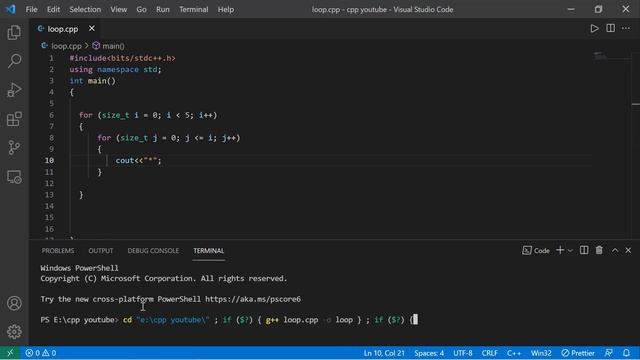
Task: Click line number 6 in the gutter
Action: [51, 115]
